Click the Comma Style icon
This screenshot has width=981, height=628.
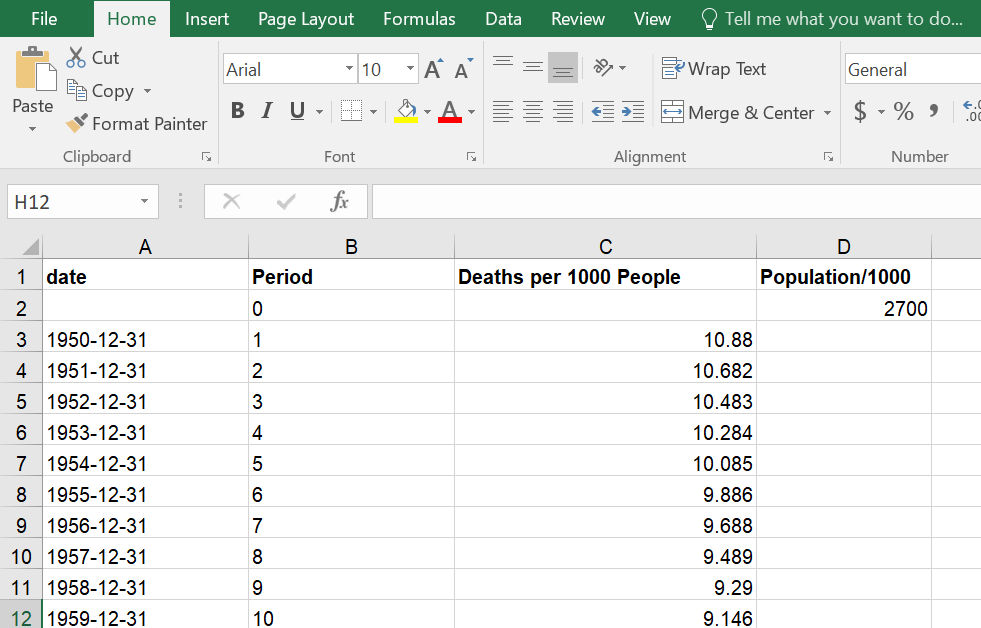click(x=935, y=112)
